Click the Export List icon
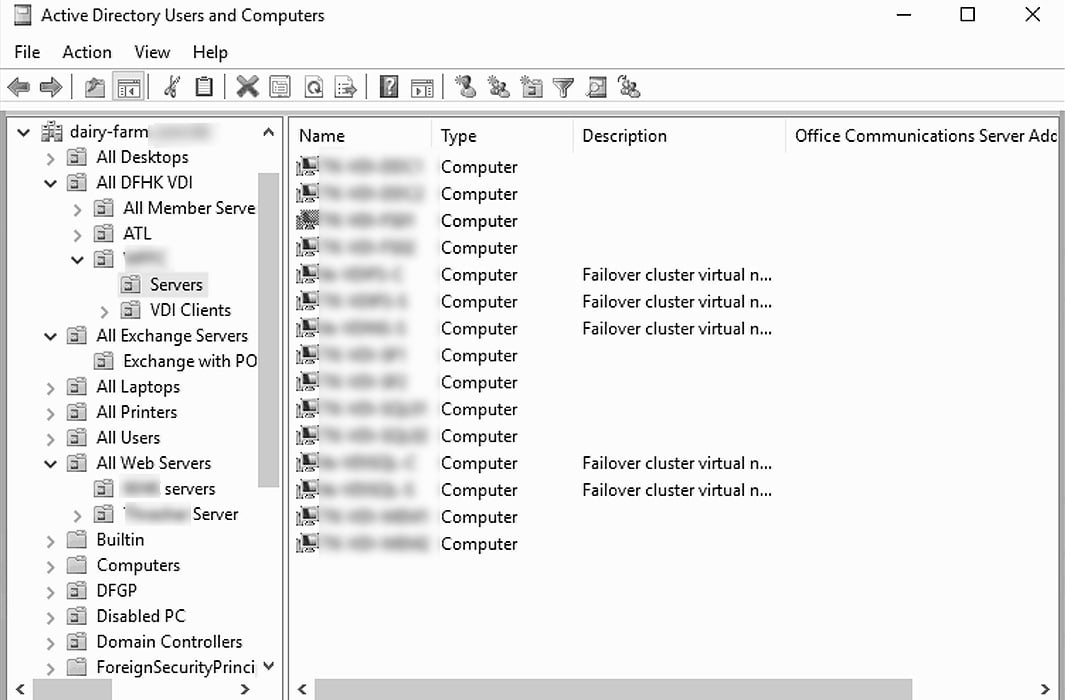1065x700 pixels. (x=346, y=87)
